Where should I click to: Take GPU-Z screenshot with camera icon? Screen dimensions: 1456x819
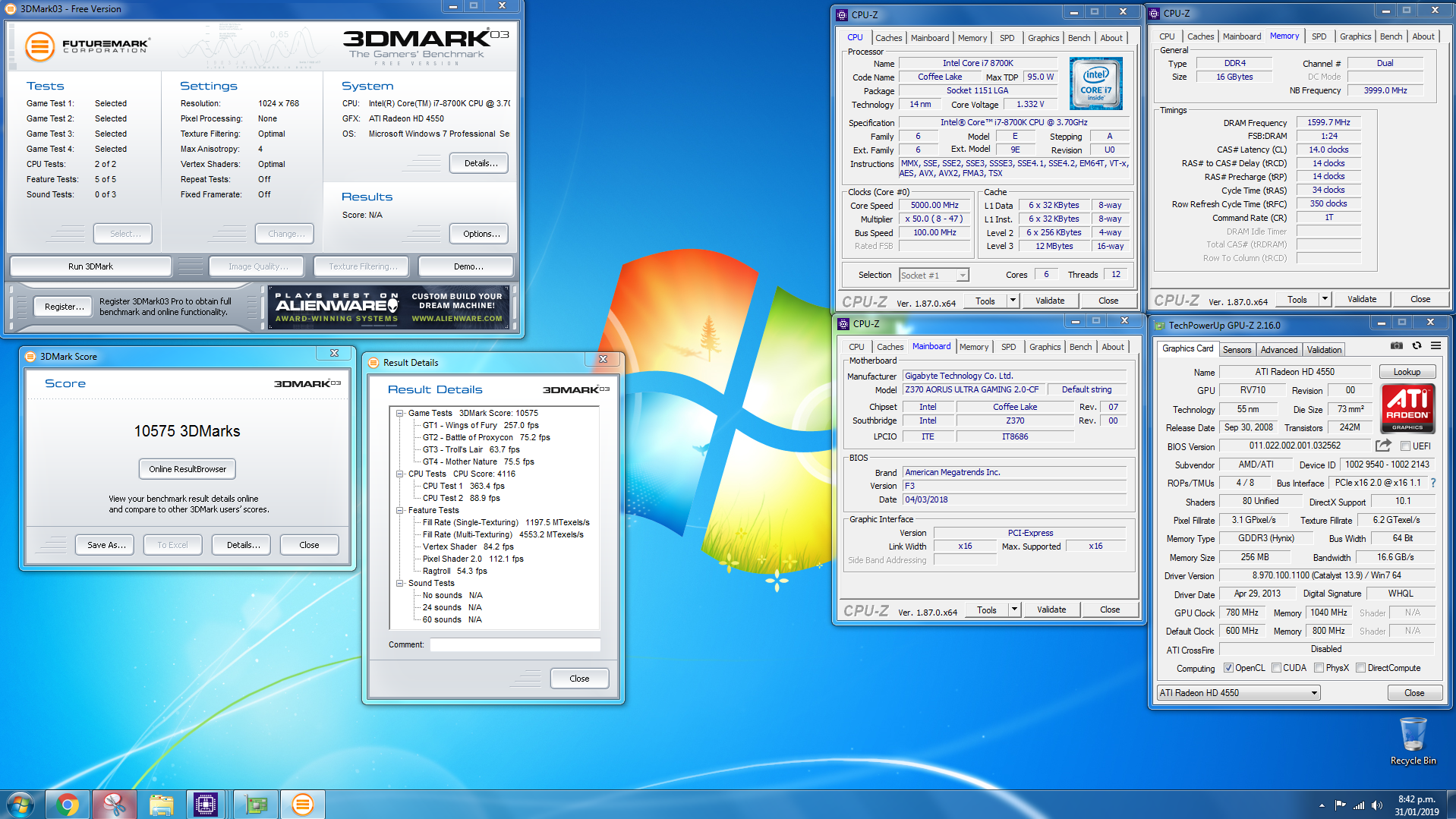coord(1397,346)
